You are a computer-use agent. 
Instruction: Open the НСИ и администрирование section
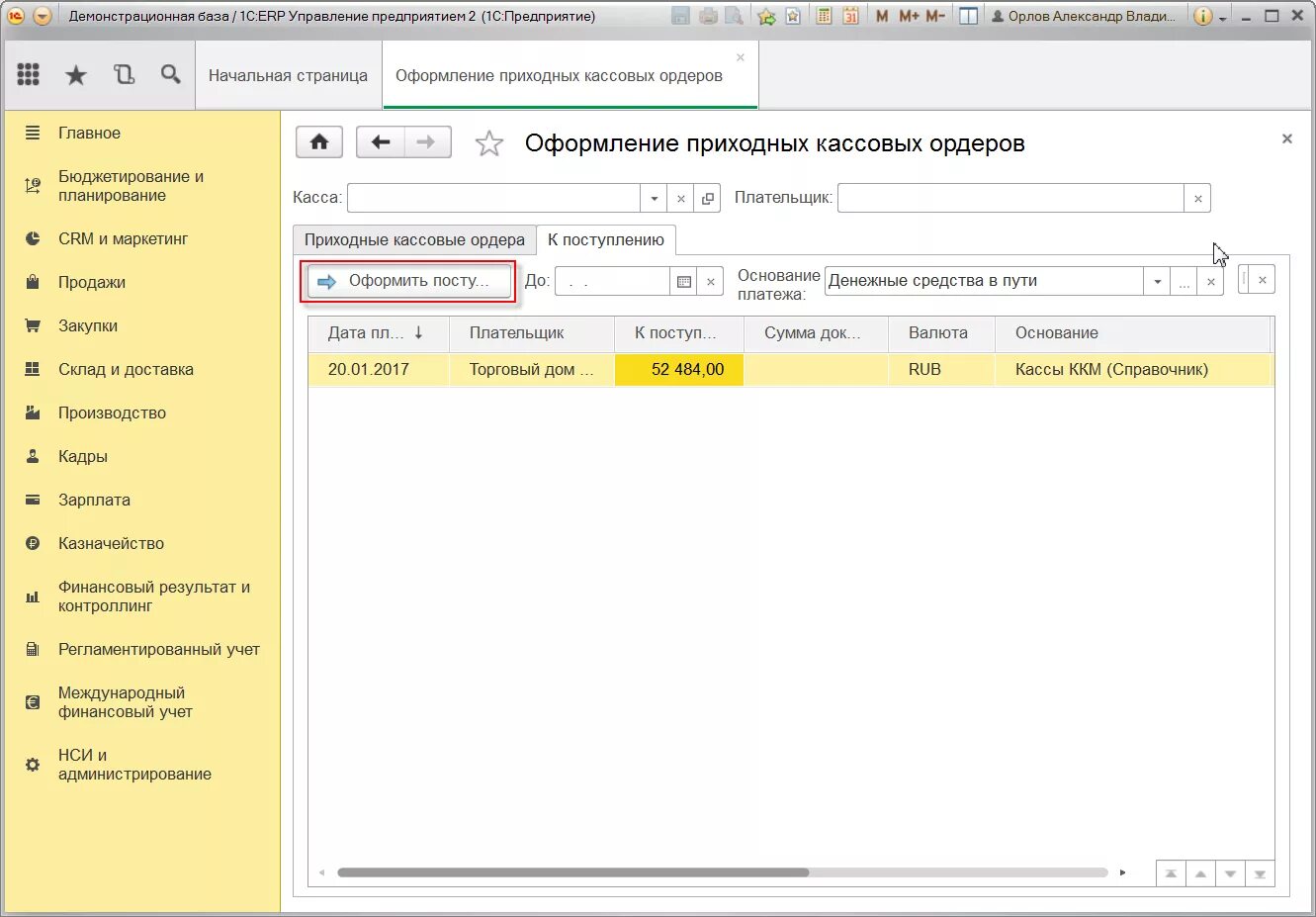(x=134, y=765)
